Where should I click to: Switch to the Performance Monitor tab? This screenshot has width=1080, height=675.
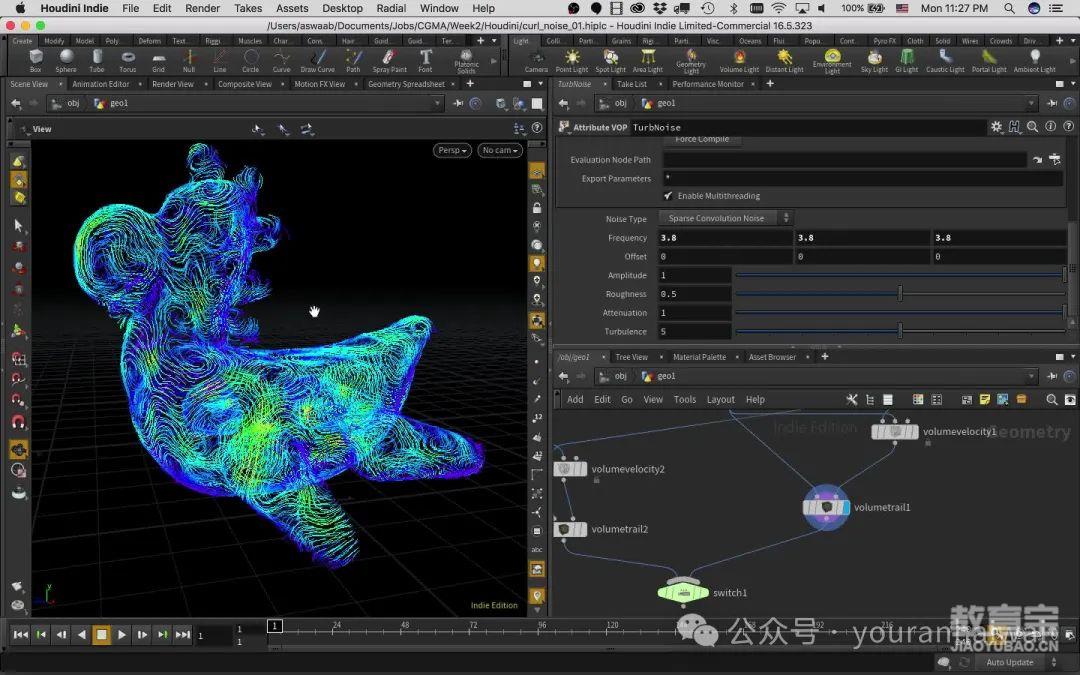[708, 84]
